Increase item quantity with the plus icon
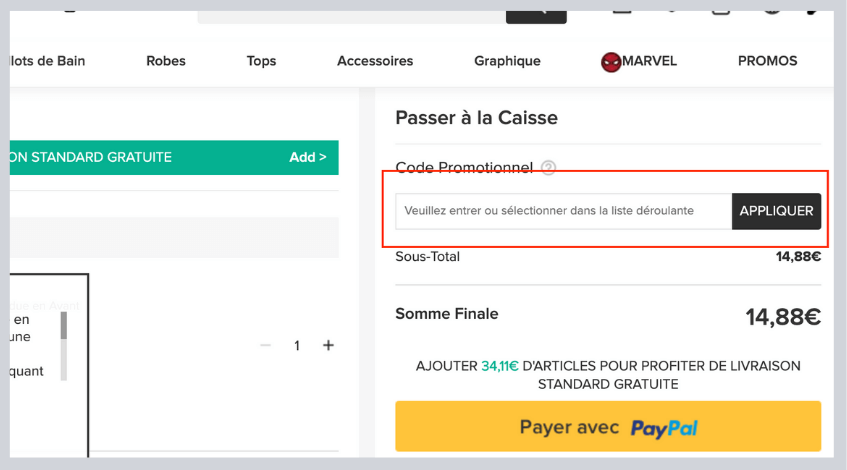 coord(328,345)
